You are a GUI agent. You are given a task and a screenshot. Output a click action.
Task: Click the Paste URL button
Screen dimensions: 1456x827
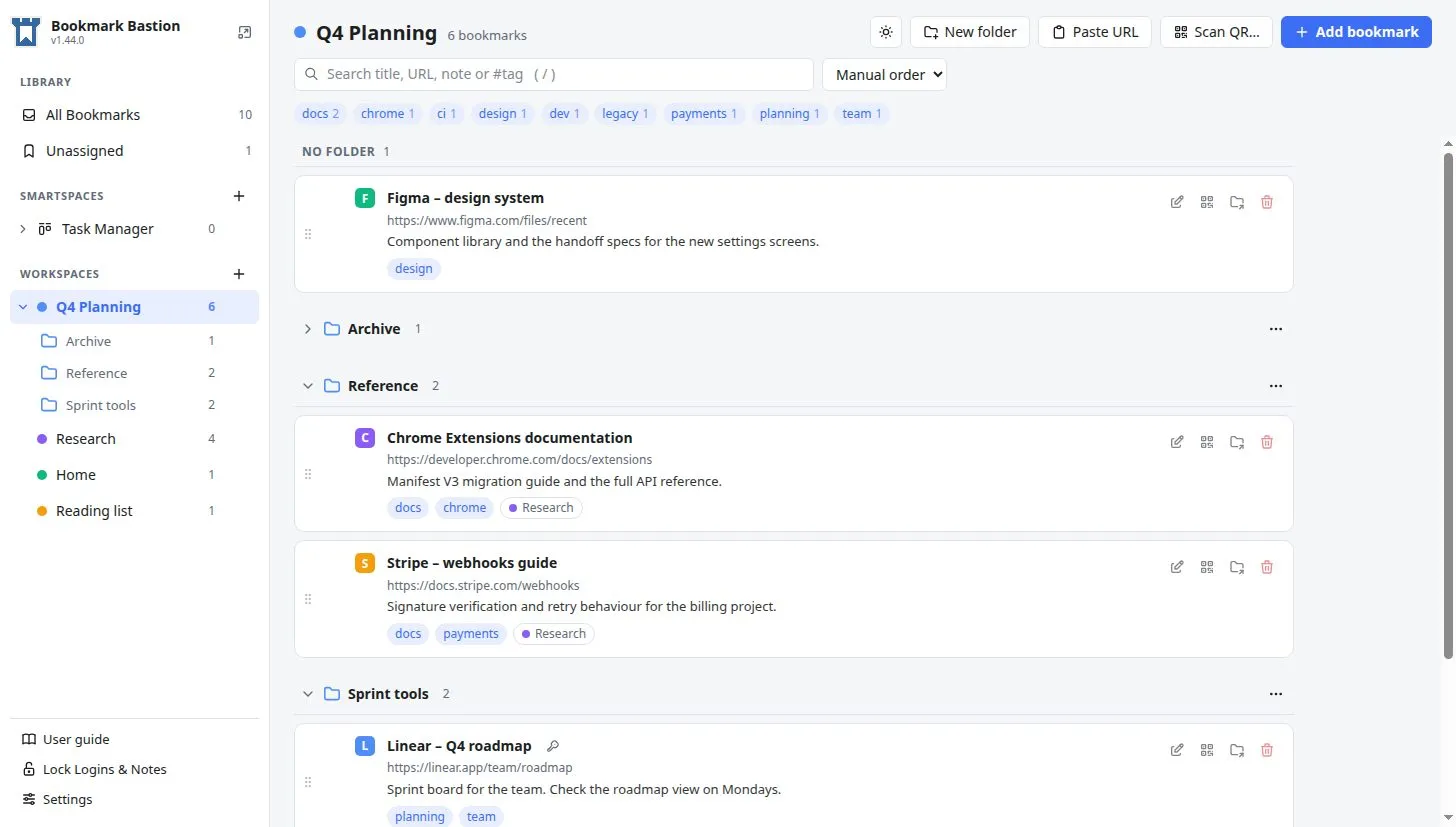[1095, 32]
